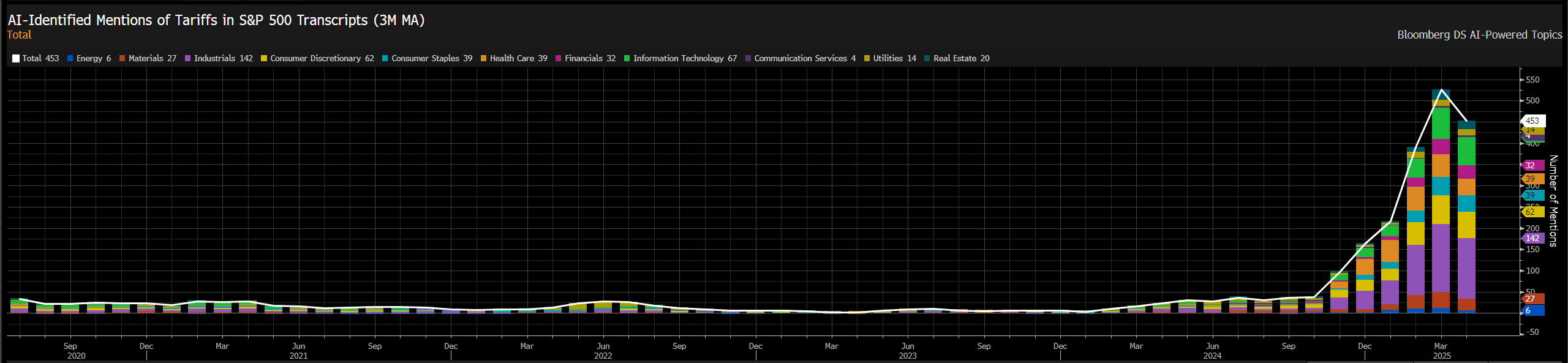This screenshot has width=1568, height=363.
Task: Click the yellow 62 value tag
Action: [1532, 212]
